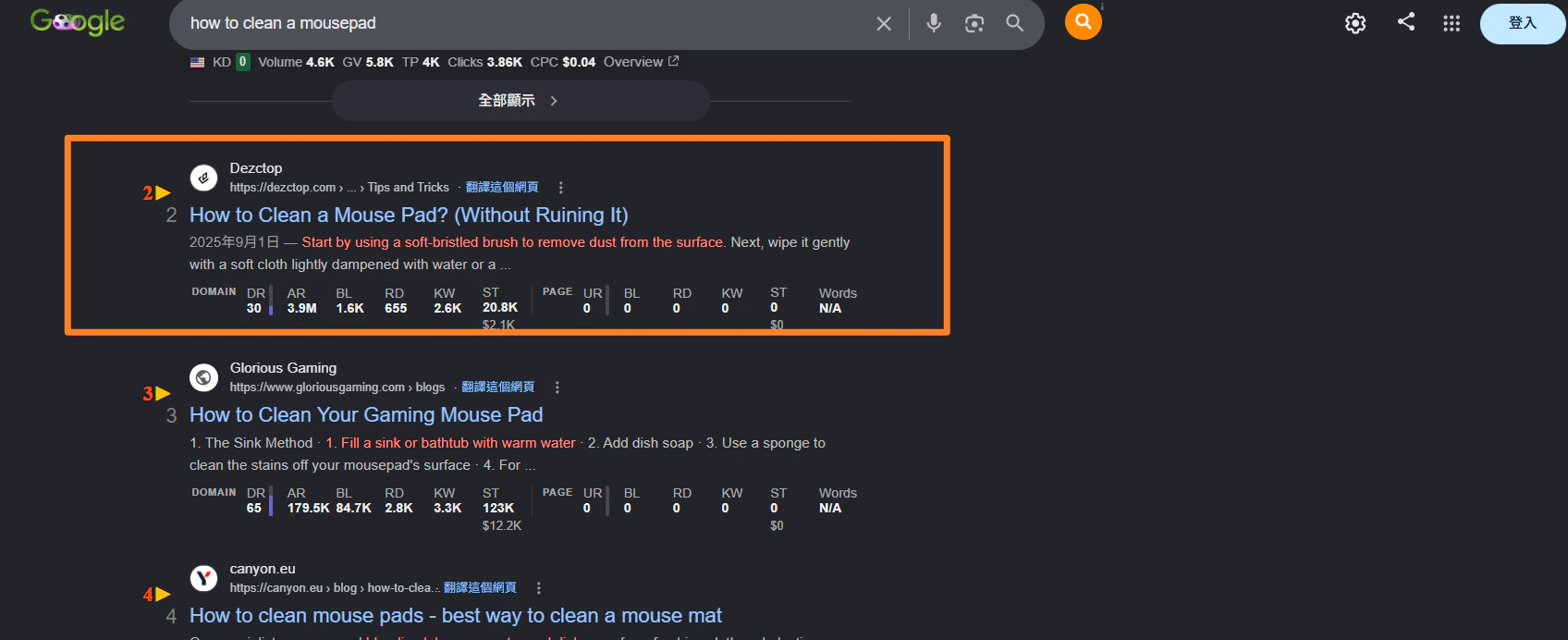Click Clicks 3.86K metric

tap(485, 62)
